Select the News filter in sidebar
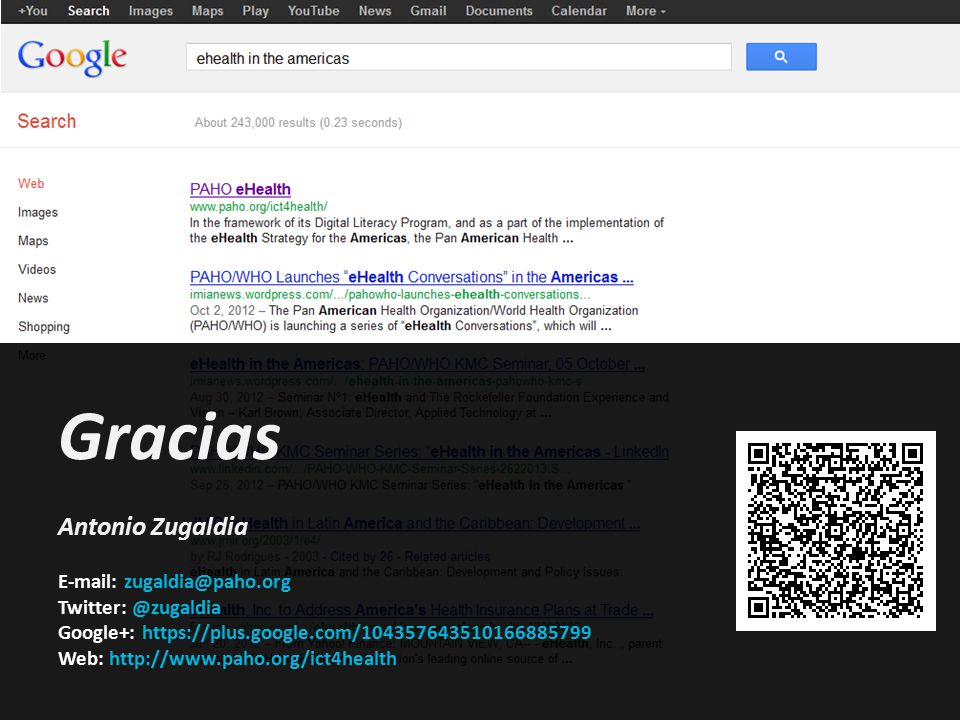The height and width of the screenshot is (720, 960). (x=33, y=298)
